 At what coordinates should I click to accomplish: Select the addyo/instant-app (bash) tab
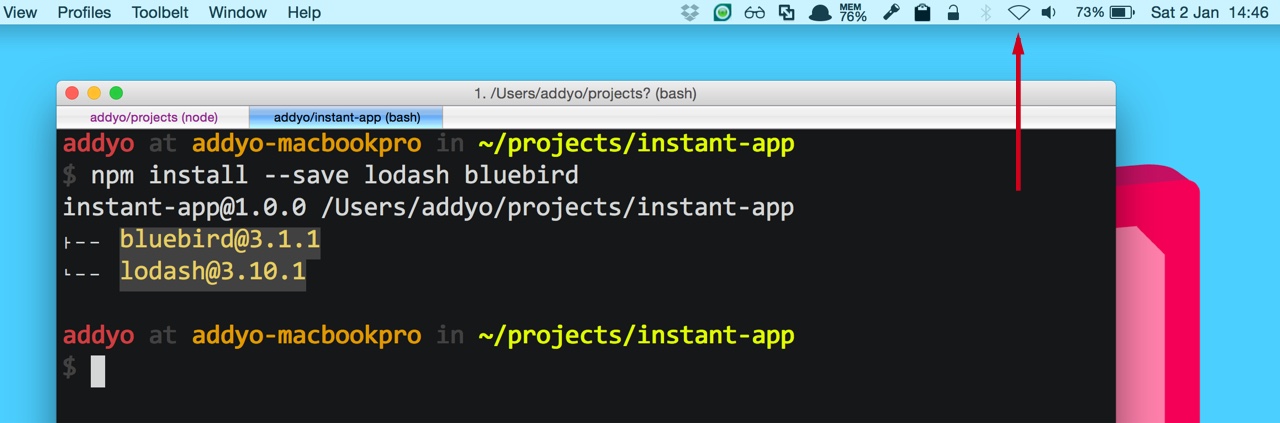pyautogui.click(x=347, y=118)
